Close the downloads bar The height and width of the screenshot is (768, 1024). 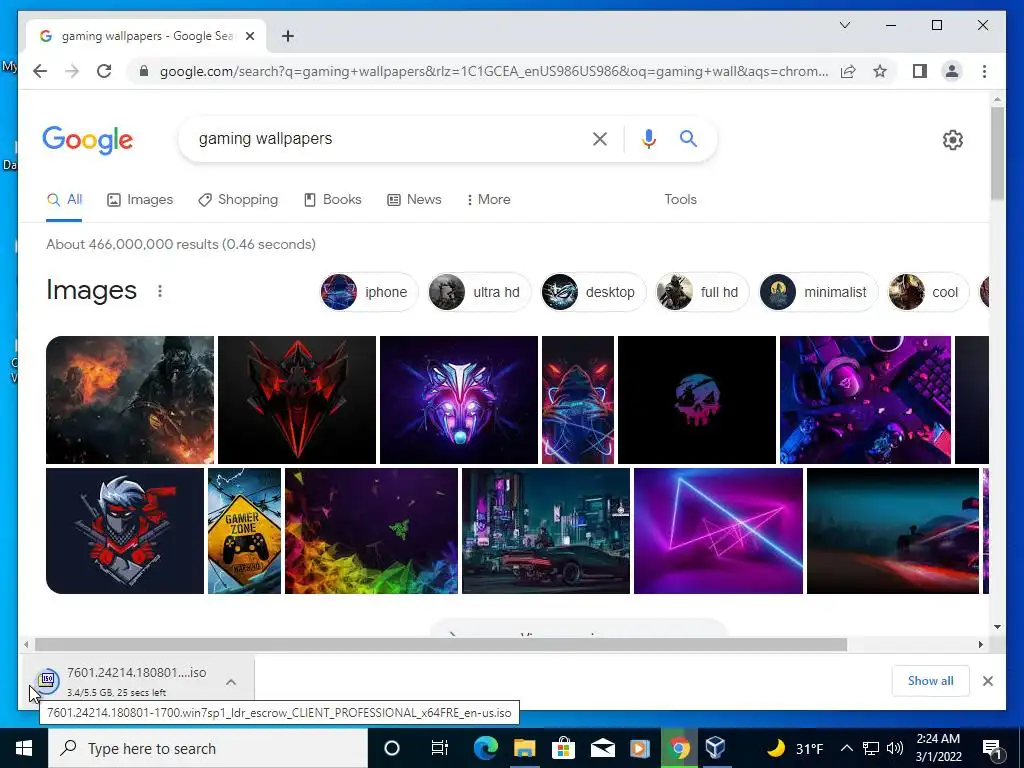tap(987, 681)
